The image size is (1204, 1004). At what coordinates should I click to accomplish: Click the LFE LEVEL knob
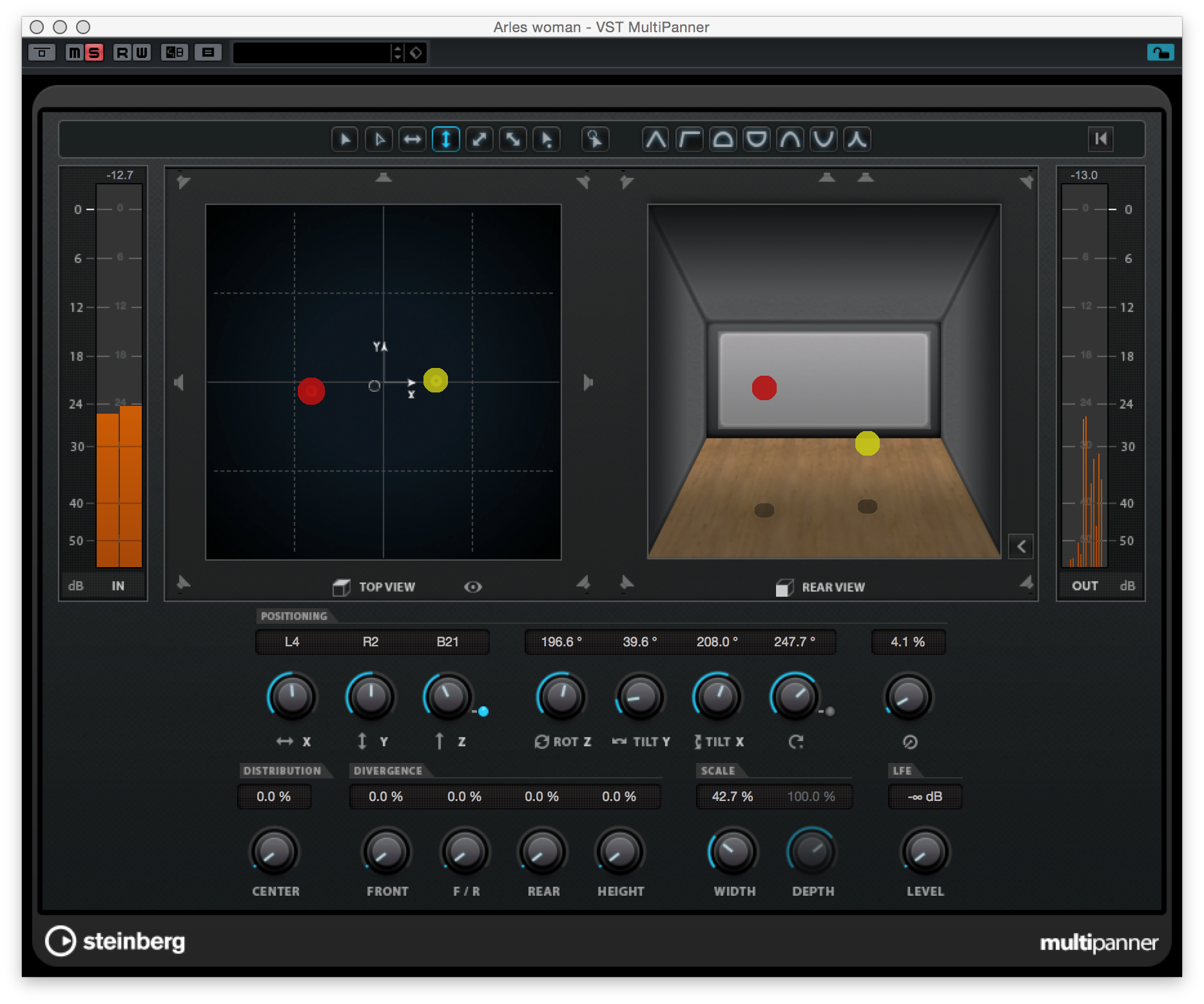pyautogui.click(x=925, y=851)
